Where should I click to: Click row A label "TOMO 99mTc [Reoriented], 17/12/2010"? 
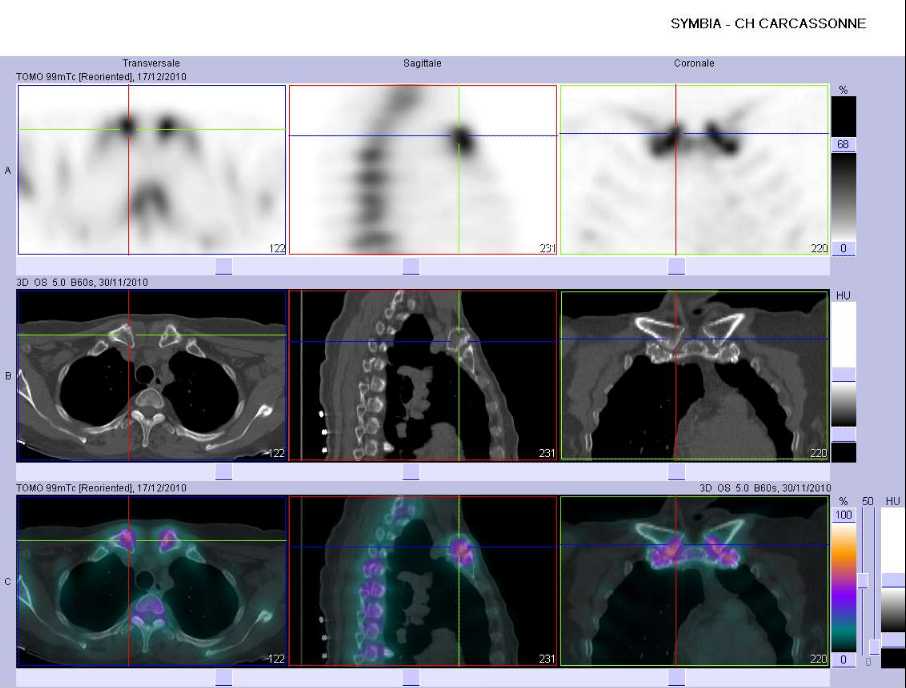pos(102,76)
